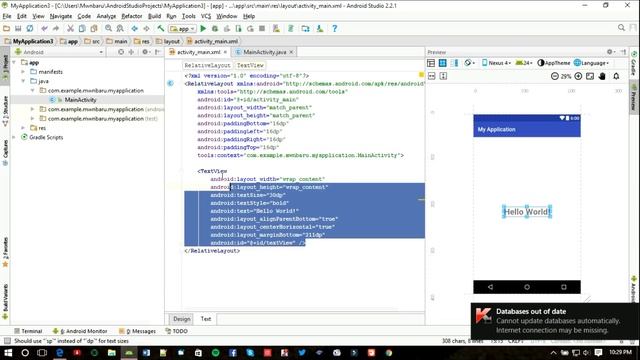Click RelativeLayout in the editor breadcrumb

coord(207,65)
